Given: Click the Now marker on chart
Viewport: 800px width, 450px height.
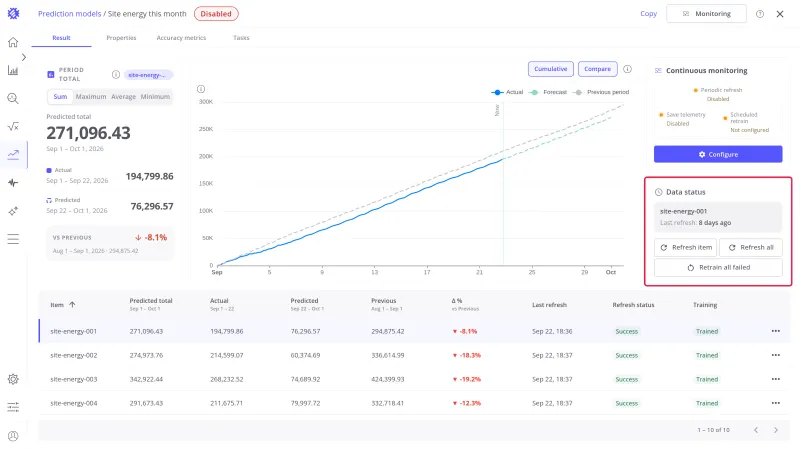Looking at the screenshot, I should pos(497,110).
